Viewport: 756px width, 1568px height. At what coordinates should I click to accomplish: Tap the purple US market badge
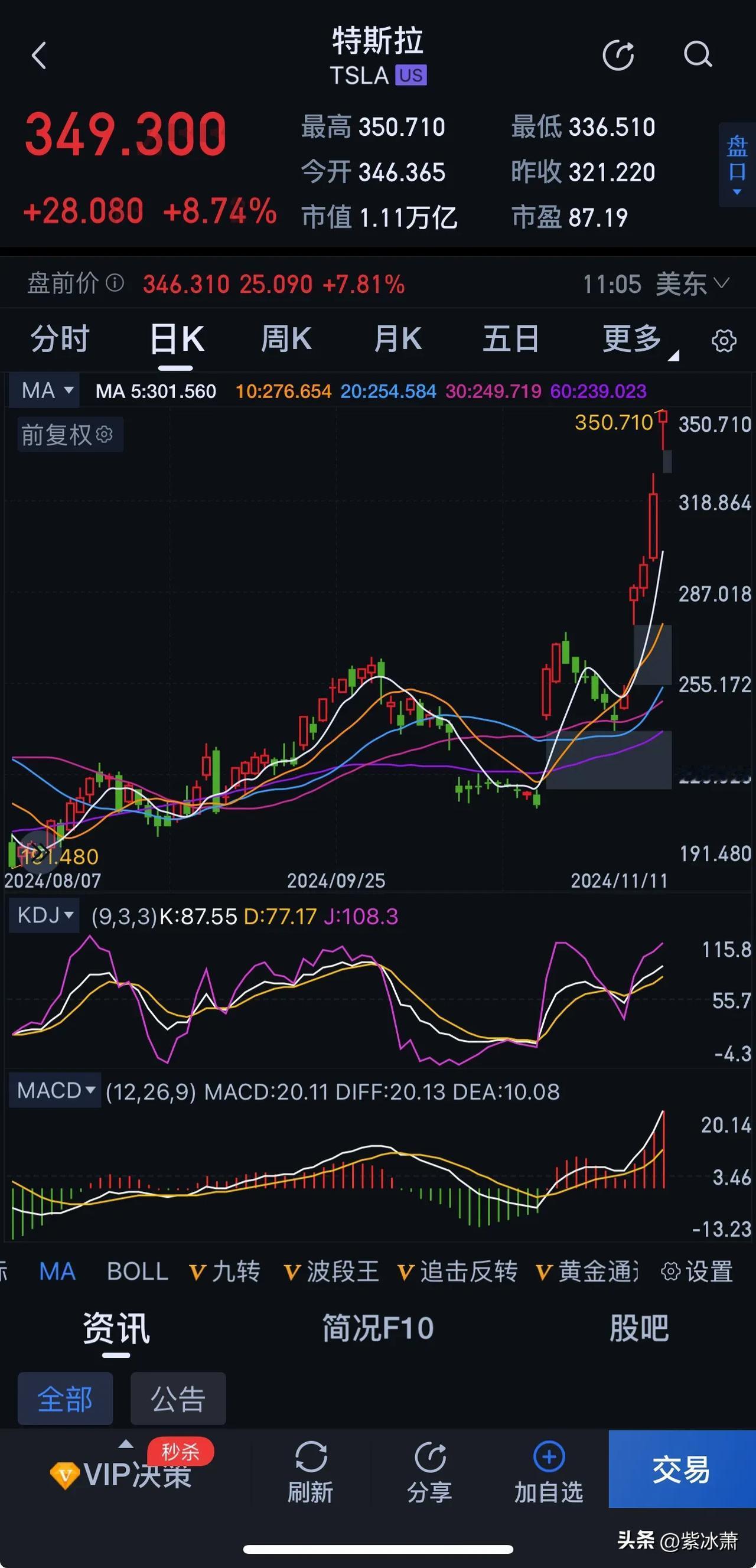[411, 76]
